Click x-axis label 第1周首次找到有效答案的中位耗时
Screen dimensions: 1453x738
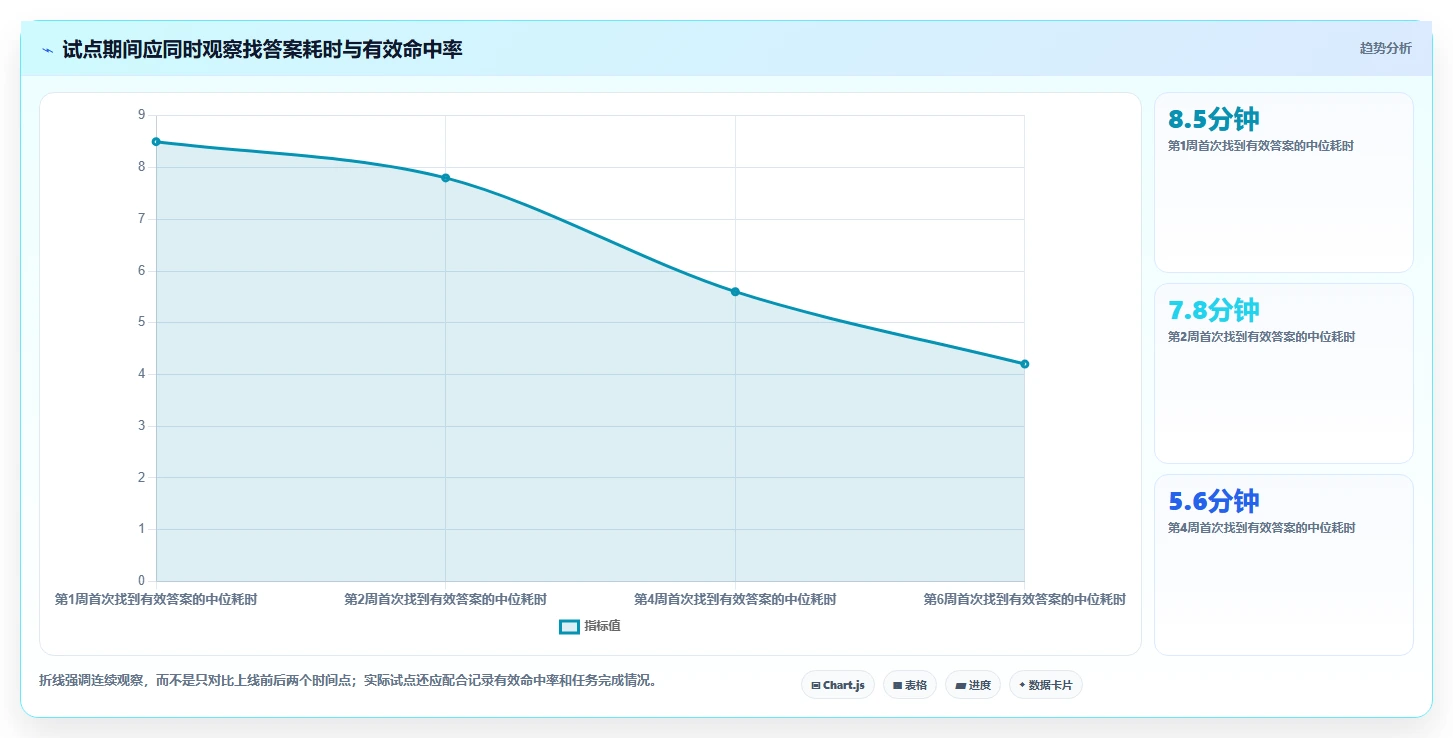[156, 600]
